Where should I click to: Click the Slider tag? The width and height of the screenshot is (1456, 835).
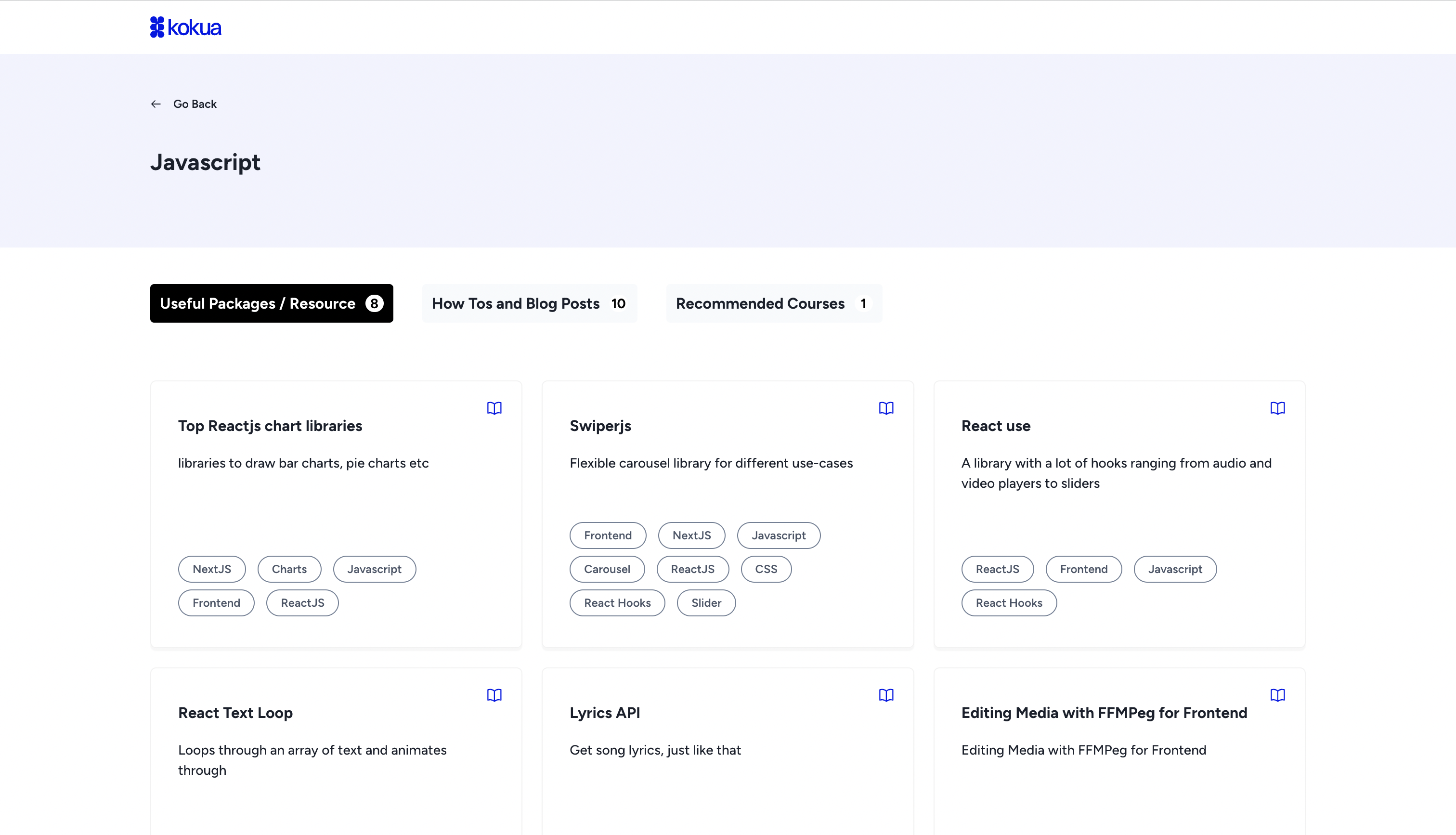pos(706,603)
